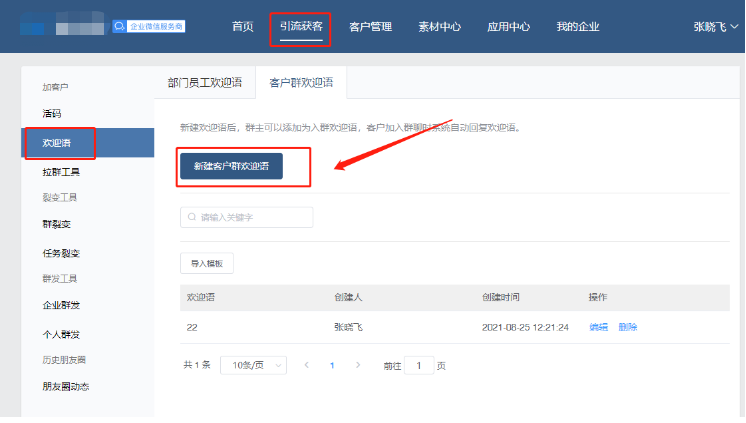Open the 引流获客 menu
Screen dimensions: 746x423
(301, 27)
